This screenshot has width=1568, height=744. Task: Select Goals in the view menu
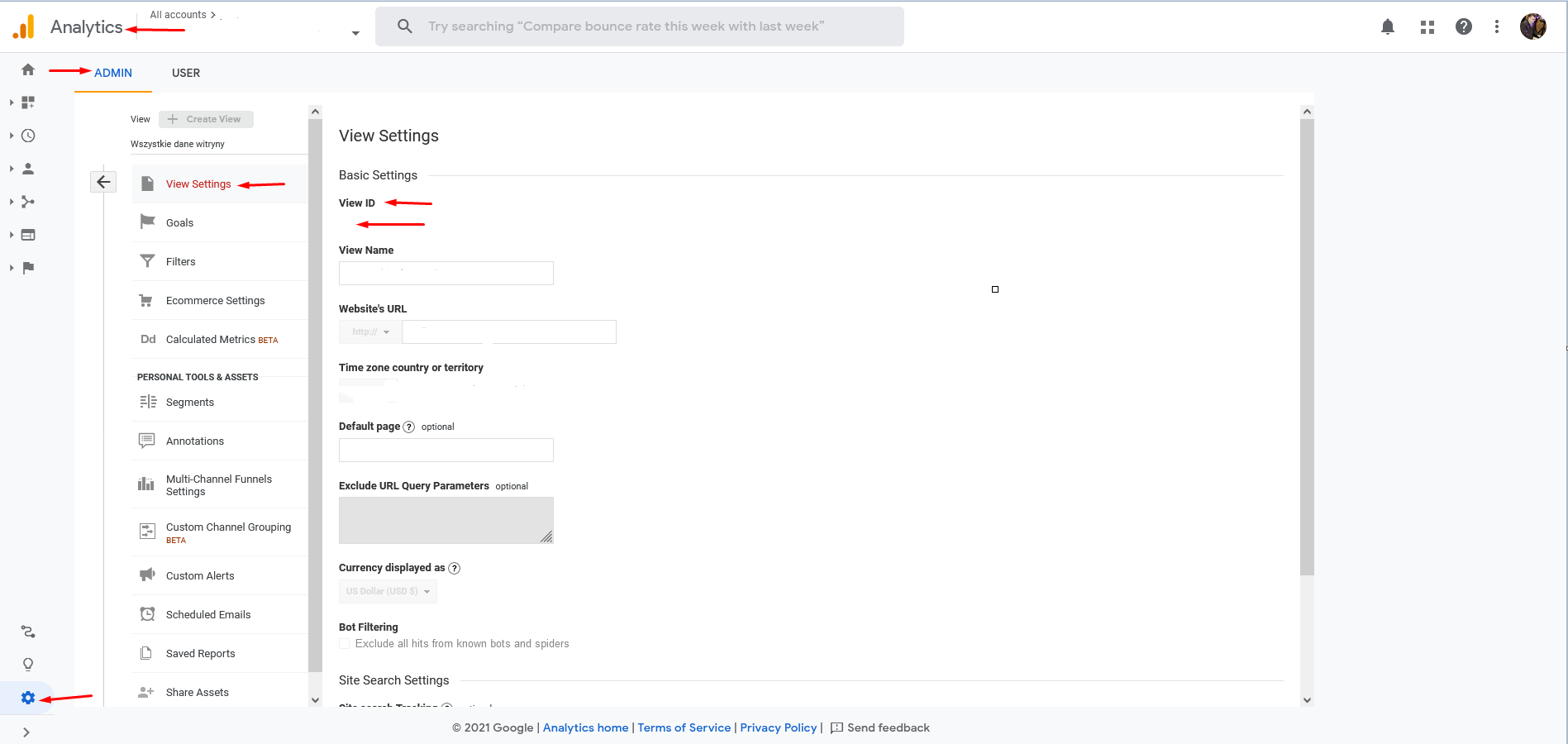pyautogui.click(x=179, y=223)
